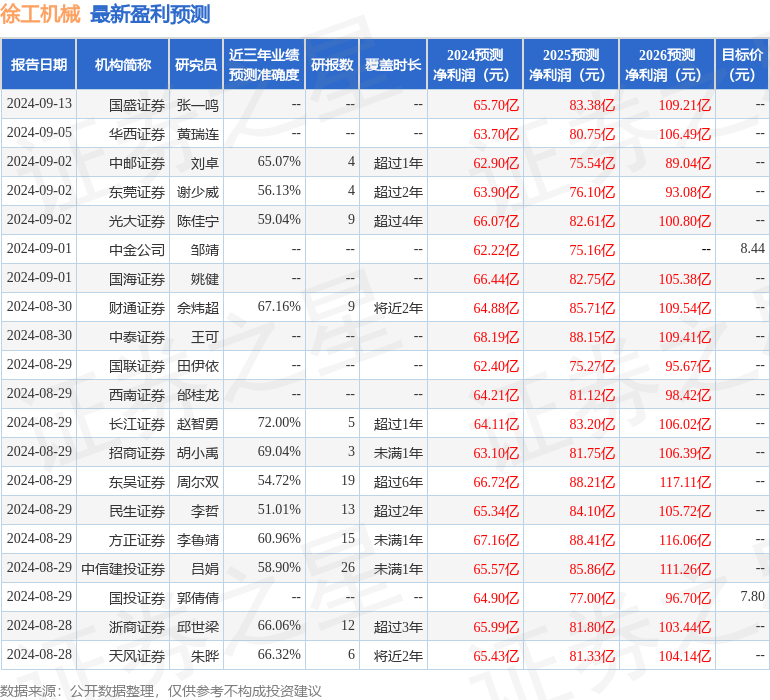Click researcher 邹靖
Image resolution: width=770 pixels, height=700 pixels.
(x=205, y=250)
